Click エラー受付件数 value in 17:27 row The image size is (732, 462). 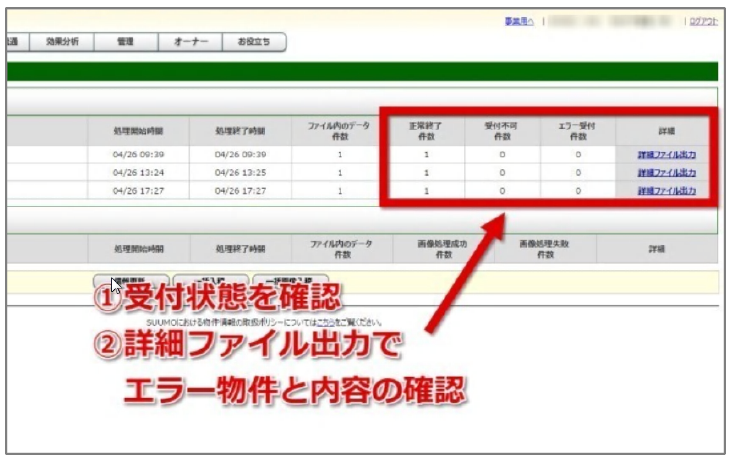577,191
